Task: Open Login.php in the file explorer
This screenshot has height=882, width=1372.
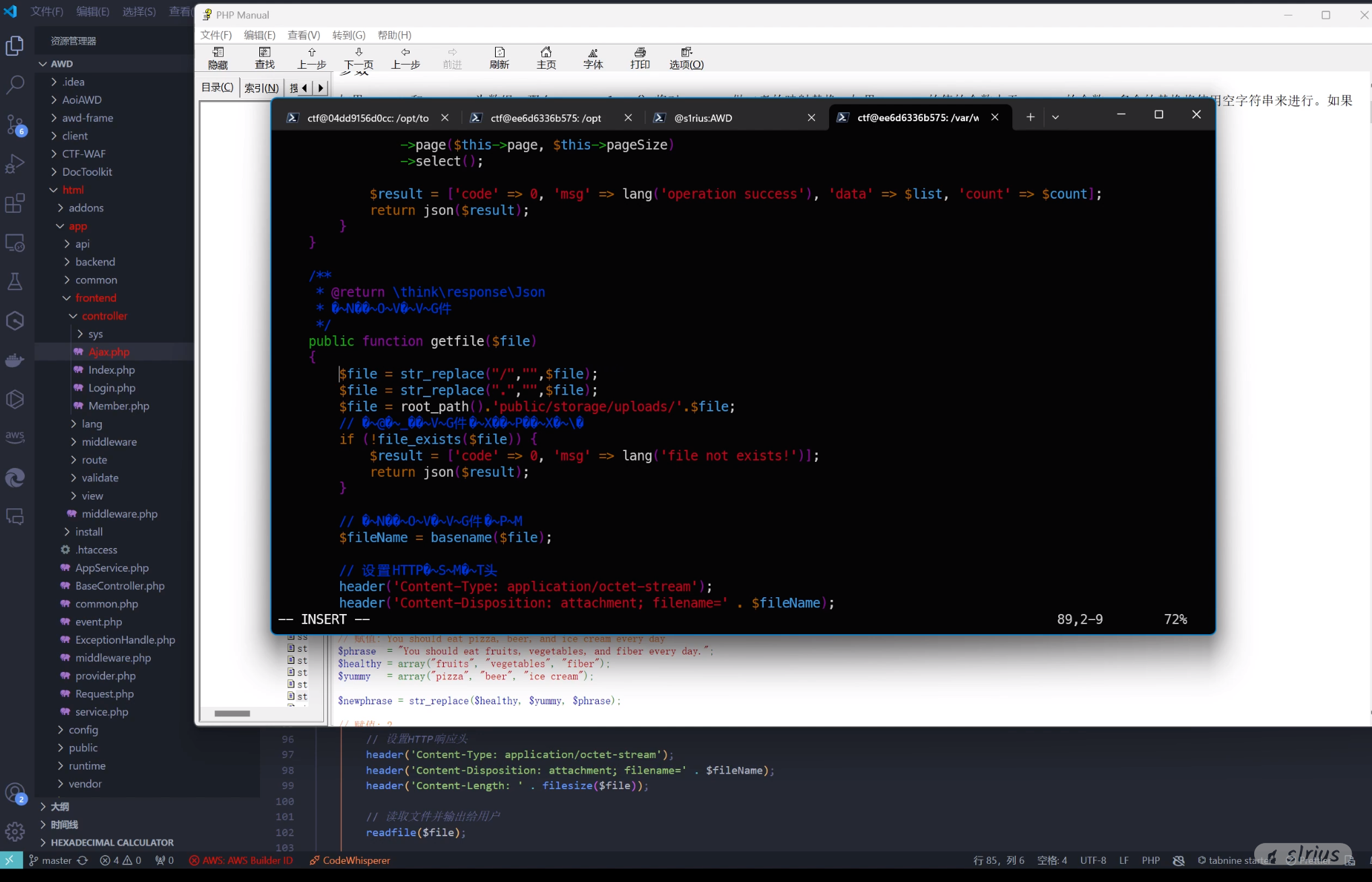Action: [x=112, y=388]
